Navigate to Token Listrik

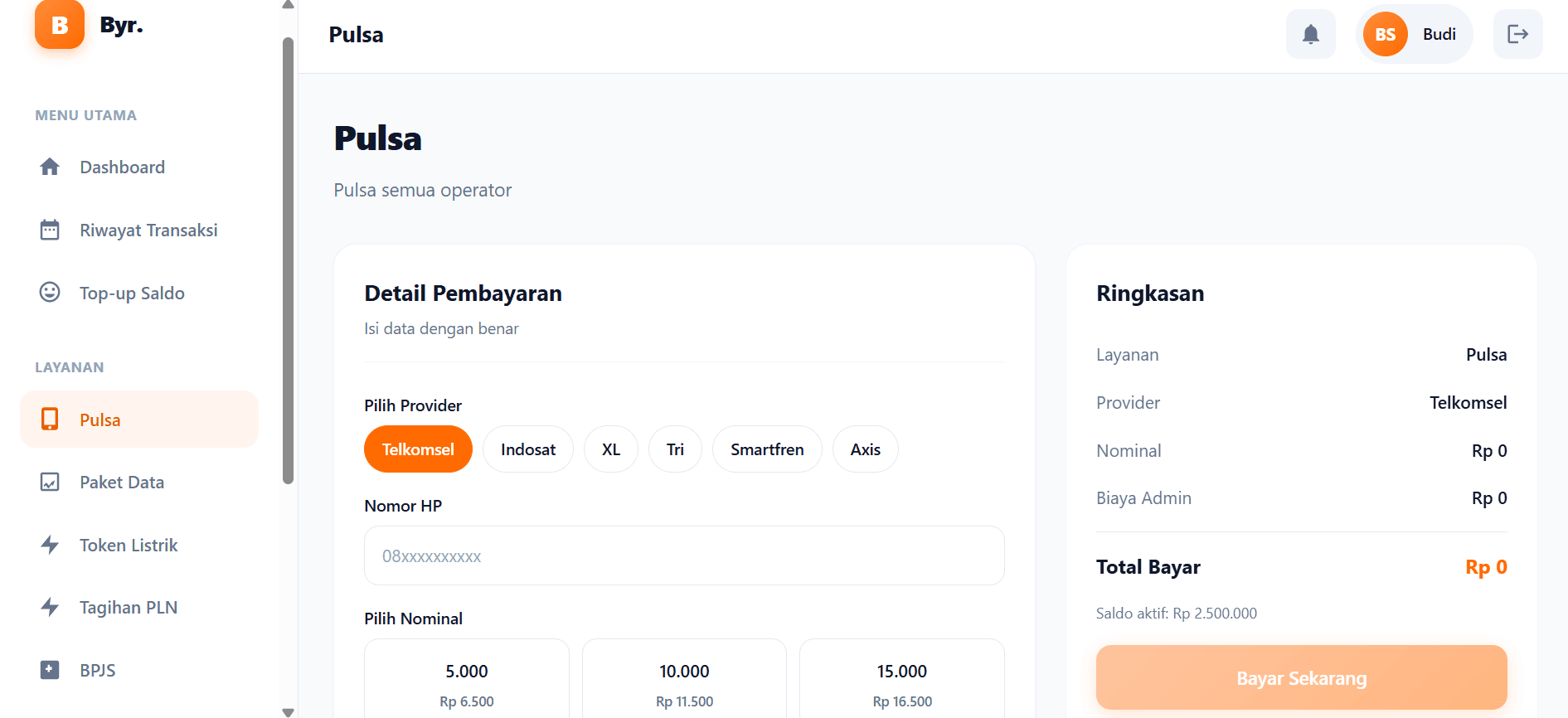[x=139, y=545]
